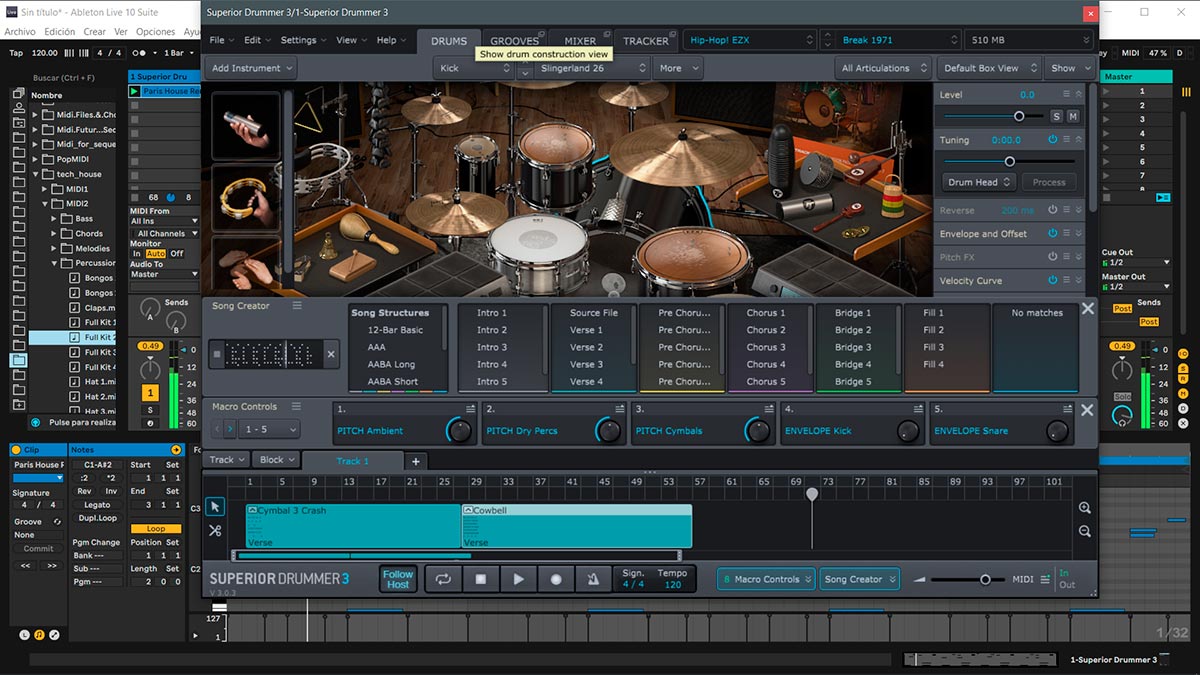Open the Kick instrument selector dropdown

click(x=473, y=68)
